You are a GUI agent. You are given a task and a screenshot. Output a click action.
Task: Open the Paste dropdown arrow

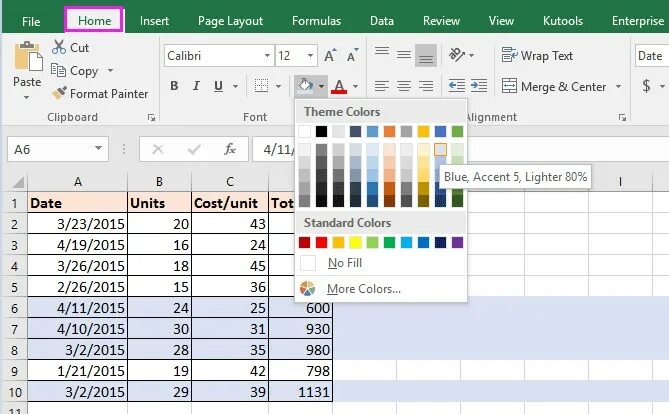click(x=27, y=98)
